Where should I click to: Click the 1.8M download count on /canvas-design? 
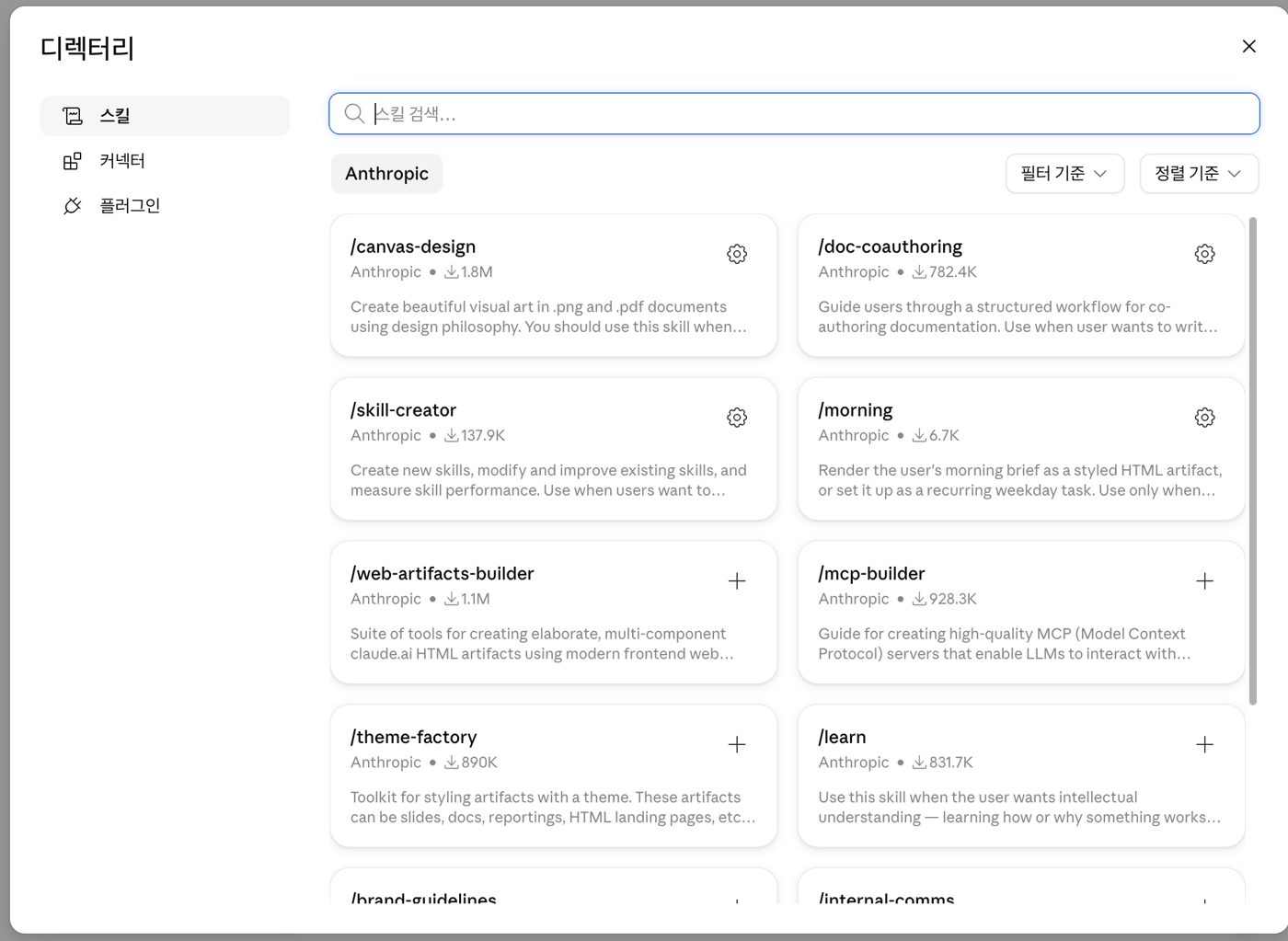(468, 272)
